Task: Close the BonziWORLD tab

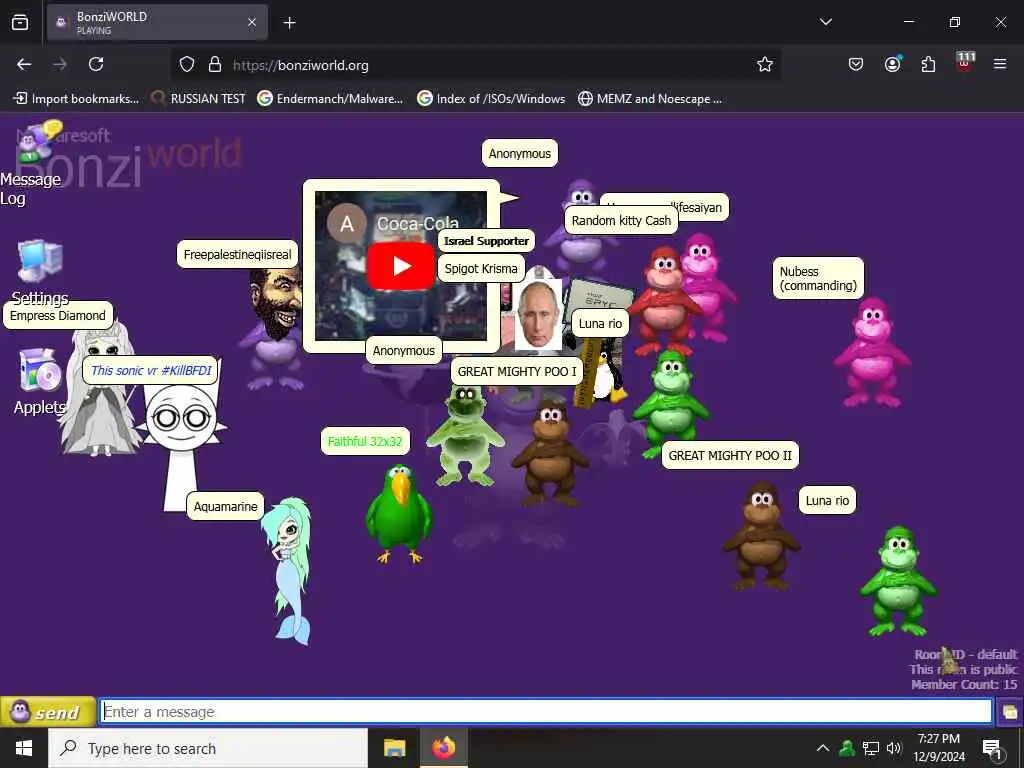Action: 252,22
